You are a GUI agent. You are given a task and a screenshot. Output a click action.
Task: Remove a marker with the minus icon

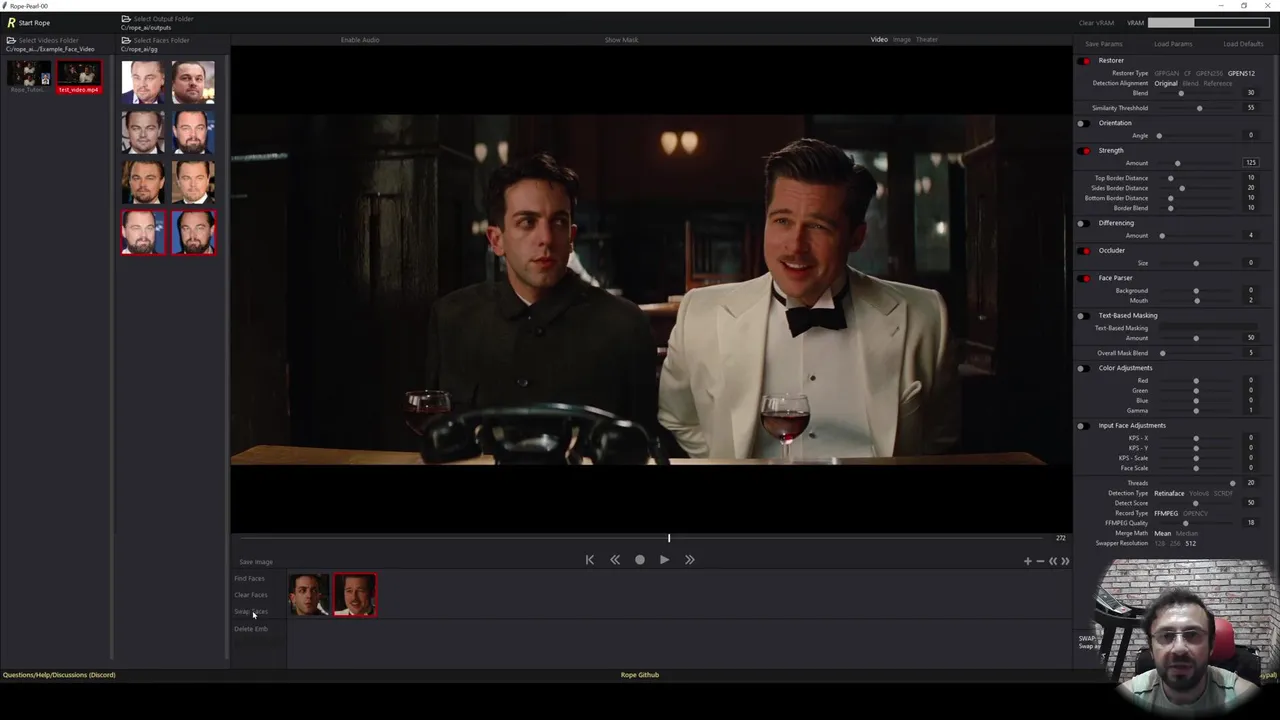1040,561
